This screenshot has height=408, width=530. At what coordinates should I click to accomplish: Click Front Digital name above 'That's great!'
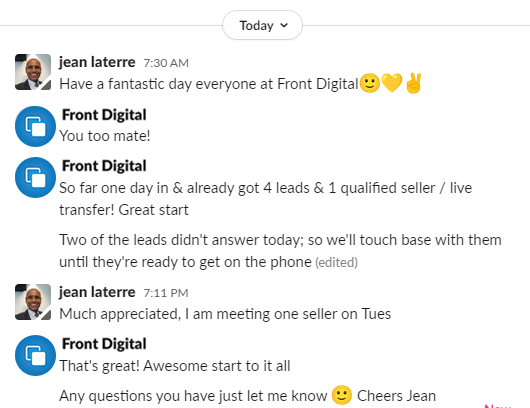104,344
